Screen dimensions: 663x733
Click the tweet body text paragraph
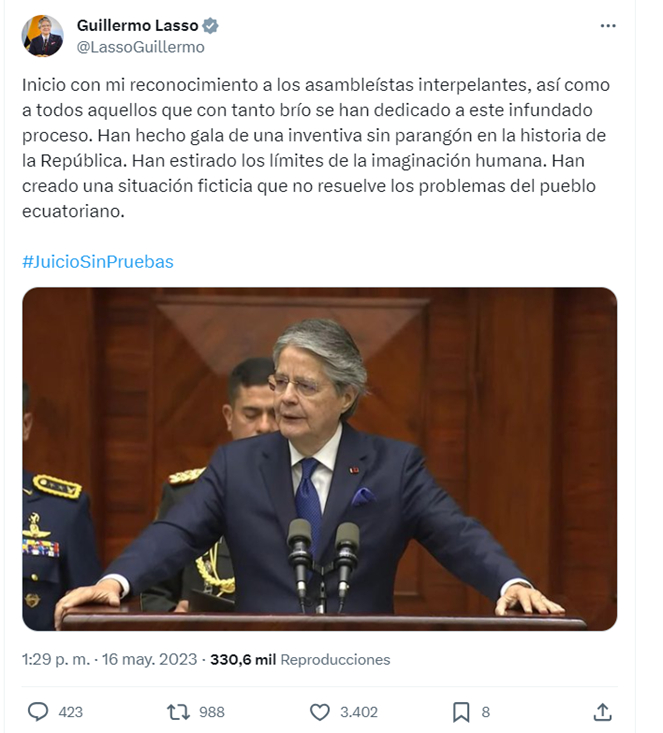(x=316, y=148)
